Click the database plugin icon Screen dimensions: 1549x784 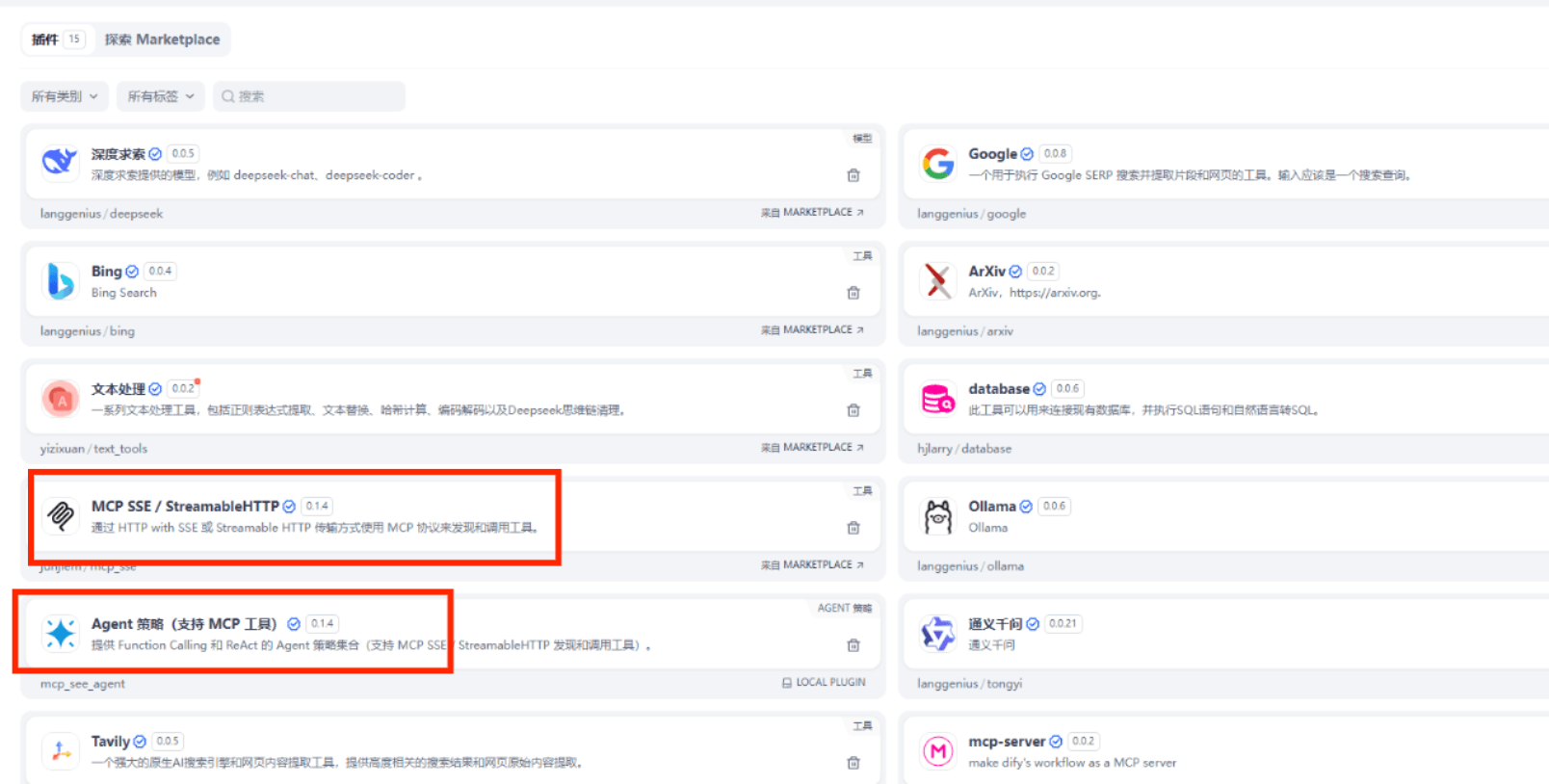(937, 398)
